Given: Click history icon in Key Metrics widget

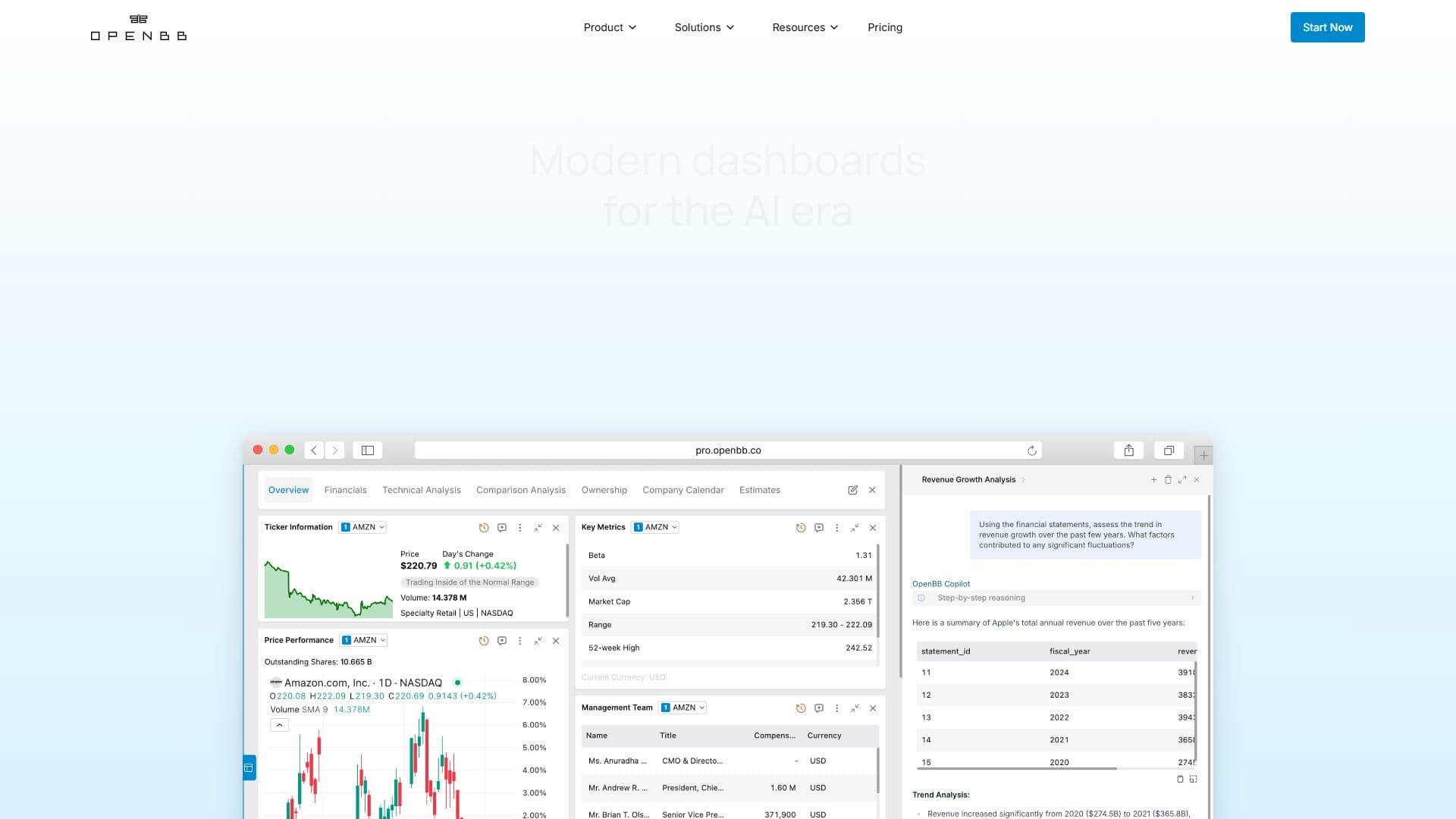Looking at the screenshot, I should tap(801, 528).
